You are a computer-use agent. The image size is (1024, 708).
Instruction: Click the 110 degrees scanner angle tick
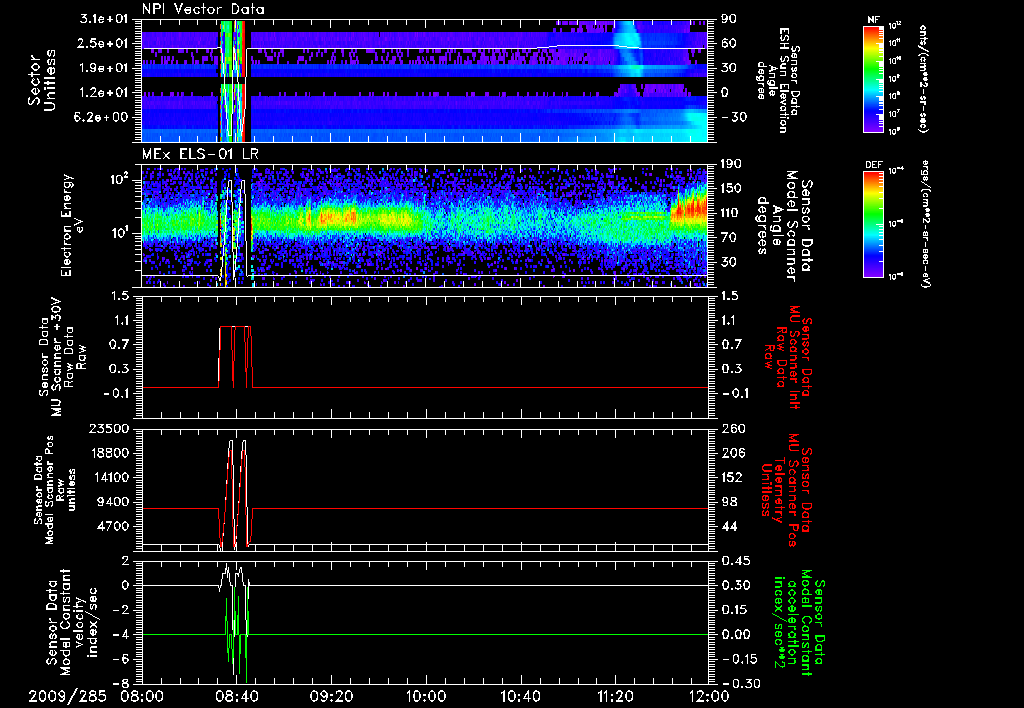click(x=730, y=213)
